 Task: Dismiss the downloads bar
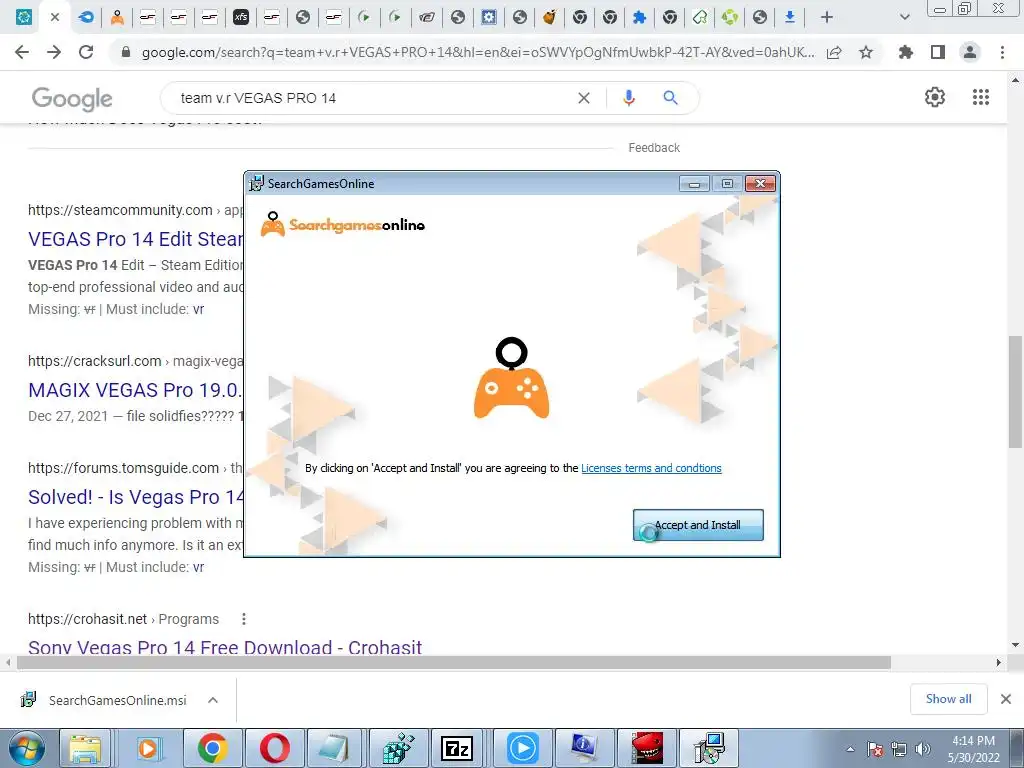click(1006, 699)
